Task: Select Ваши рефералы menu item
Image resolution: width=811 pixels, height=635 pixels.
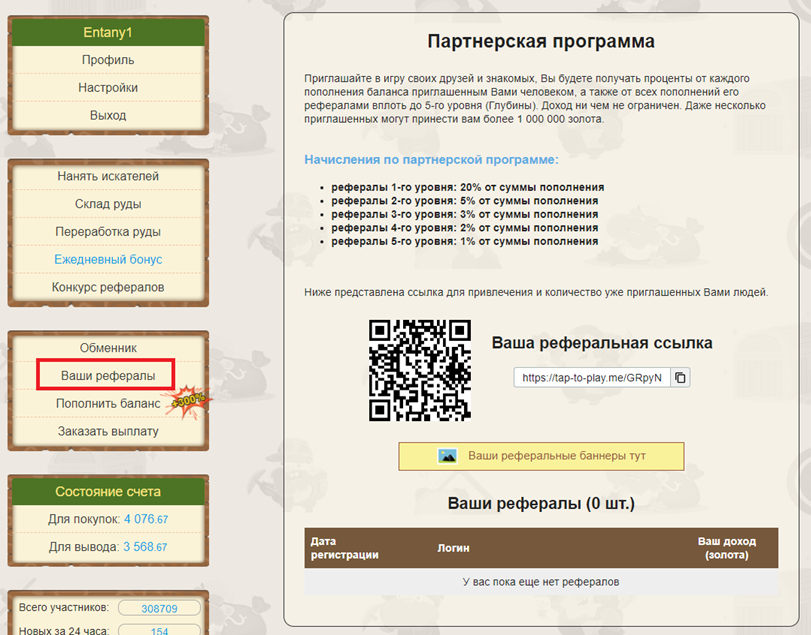Action: 108,375
